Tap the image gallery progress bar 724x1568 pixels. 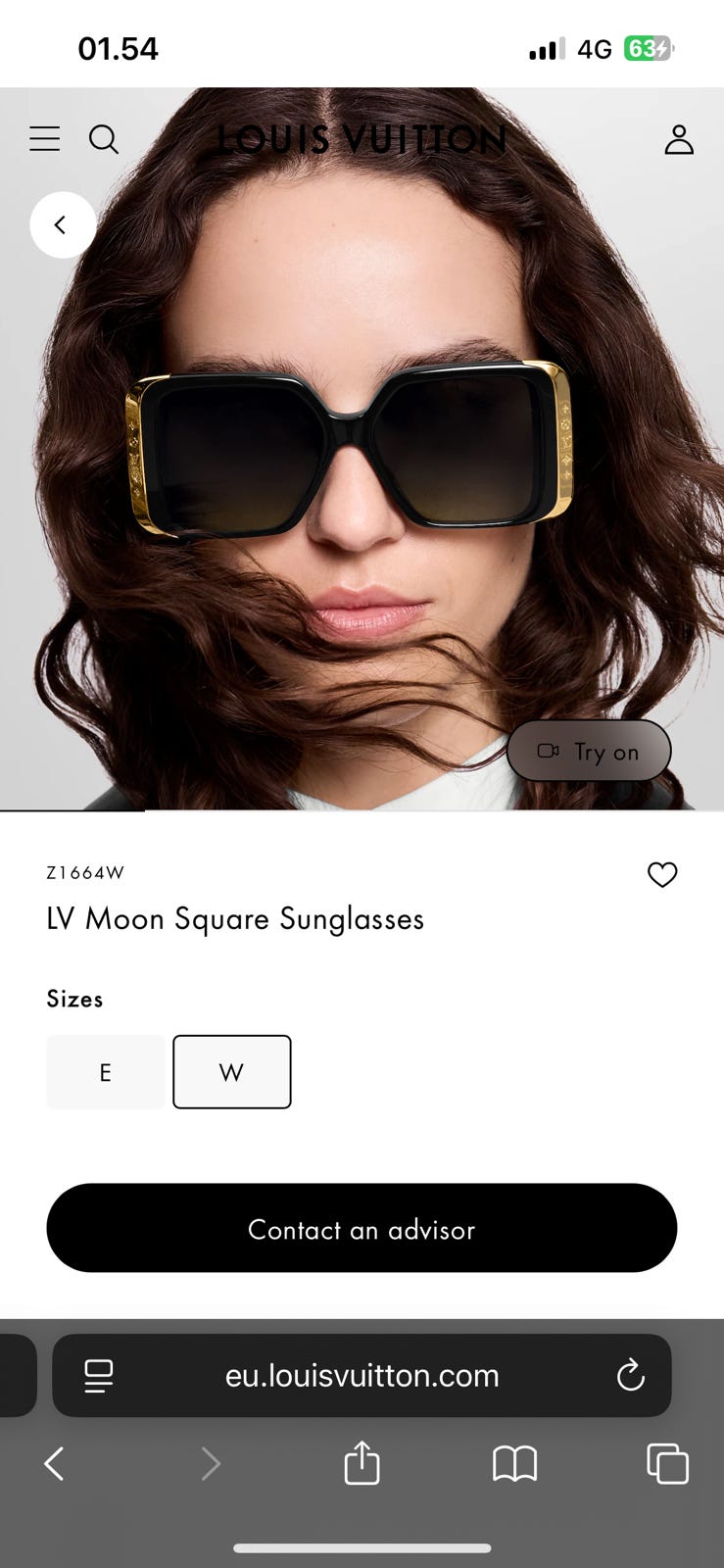click(362, 810)
